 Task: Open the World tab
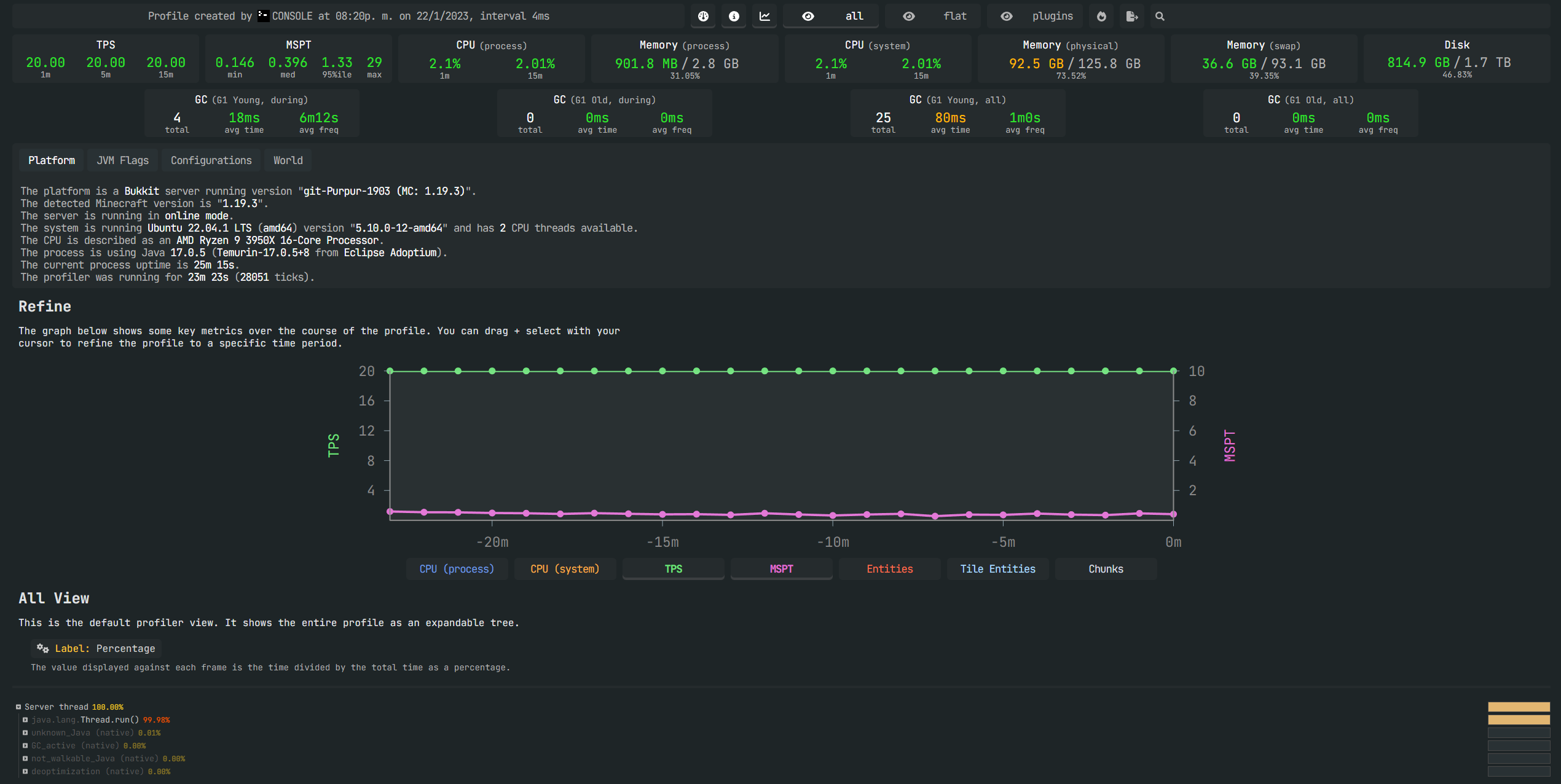coord(288,160)
